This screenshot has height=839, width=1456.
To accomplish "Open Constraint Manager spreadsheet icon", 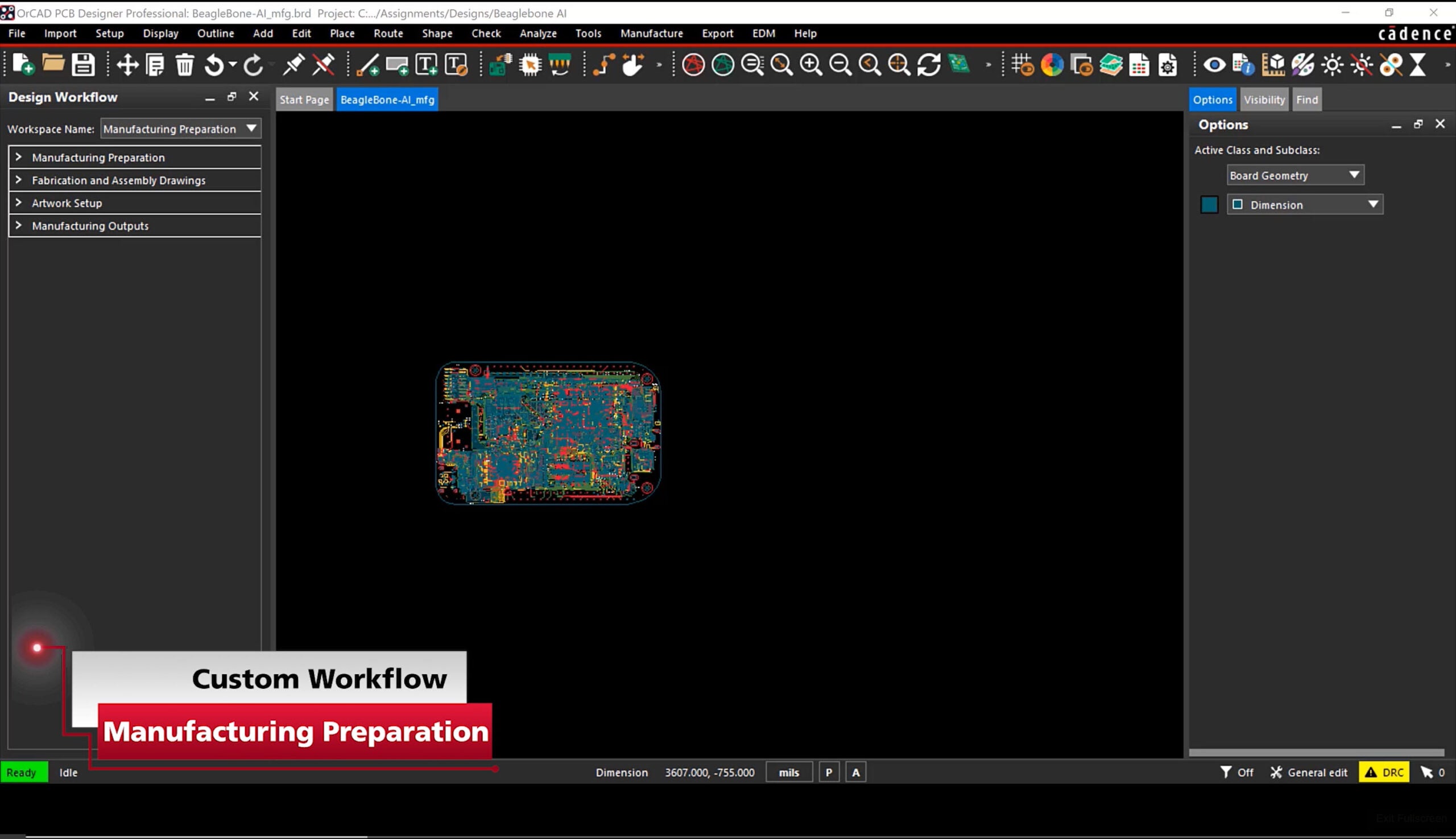I will [x=1139, y=65].
